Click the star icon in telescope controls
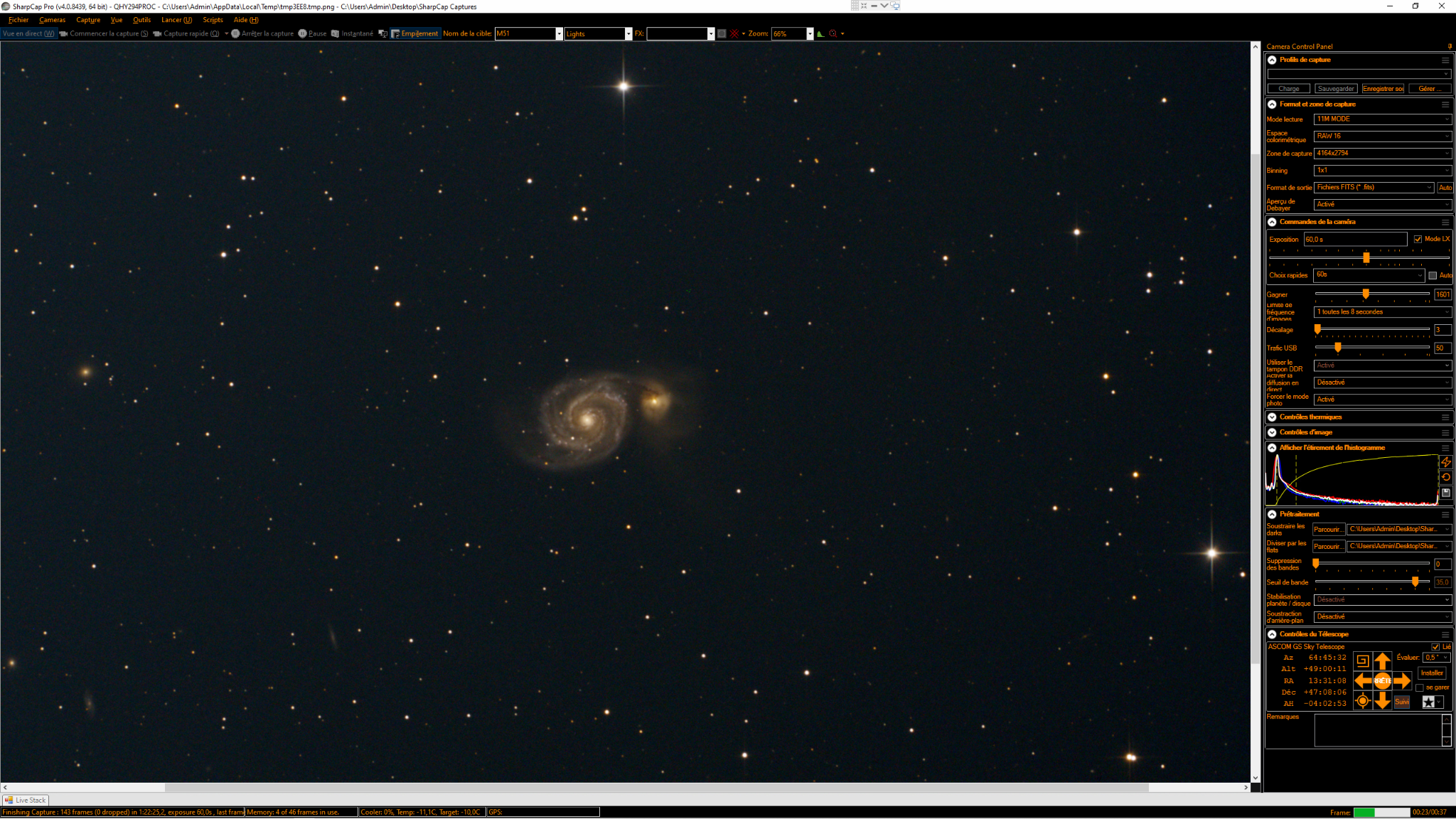This screenshot has width=1456, height=819. point(1428,702)
